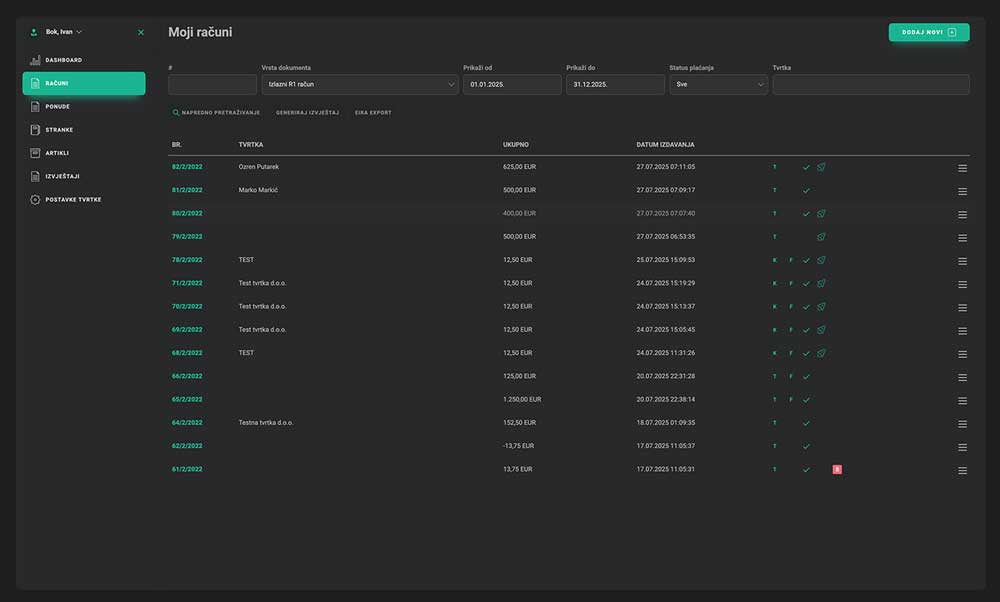Click rocket icon on invoice 79/2/2022
Viewport: 1000px width, 602px height.
821,237
